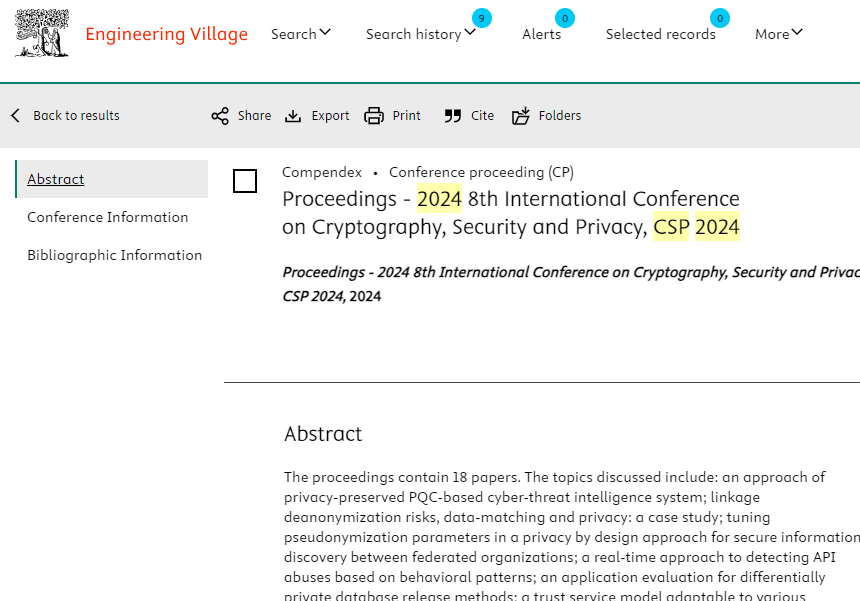This screenshot has width=860, height=601.
Task: Open the Search history dropdown
Action: (x=420, y=34)
